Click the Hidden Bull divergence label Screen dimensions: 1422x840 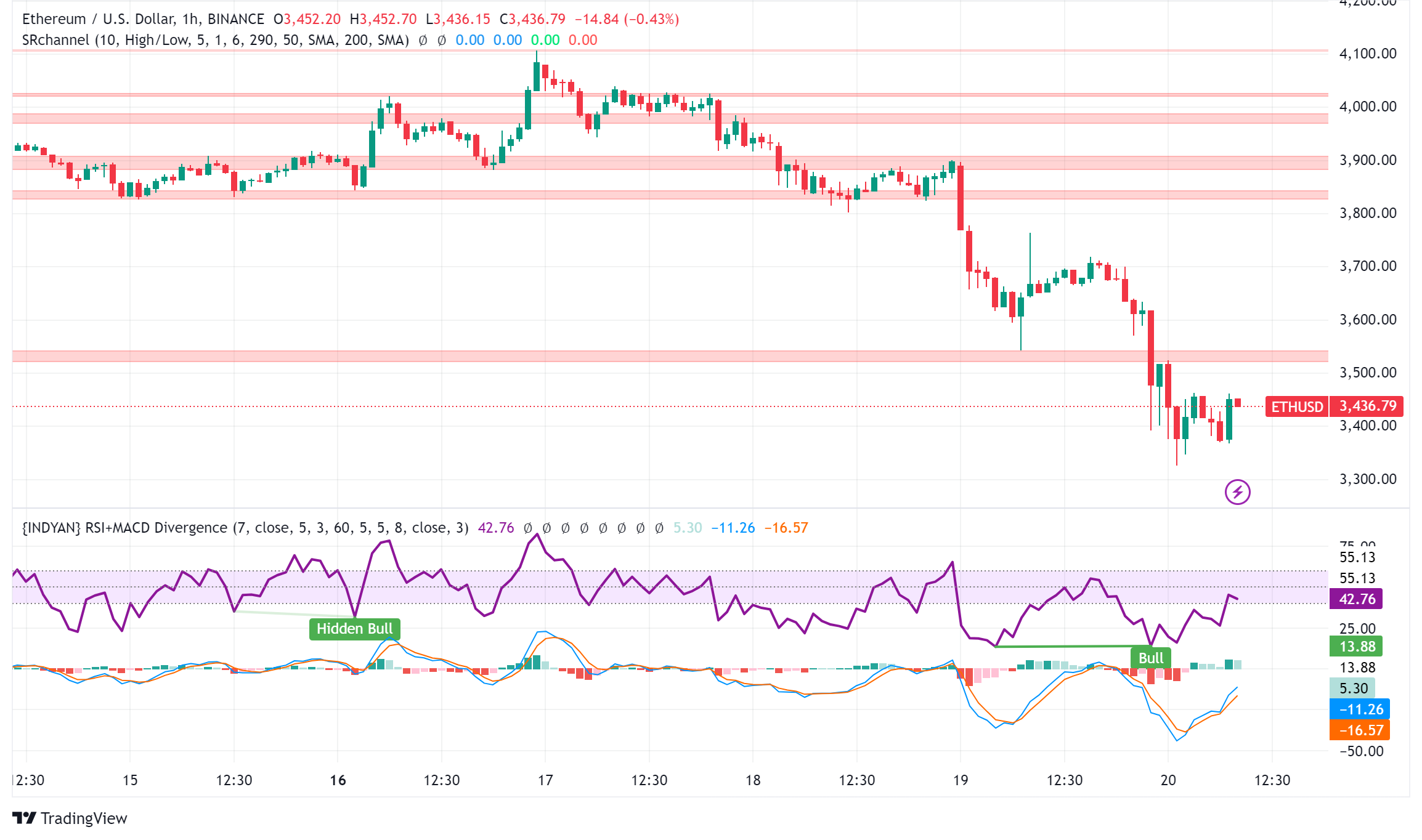(x=354, y=629)
